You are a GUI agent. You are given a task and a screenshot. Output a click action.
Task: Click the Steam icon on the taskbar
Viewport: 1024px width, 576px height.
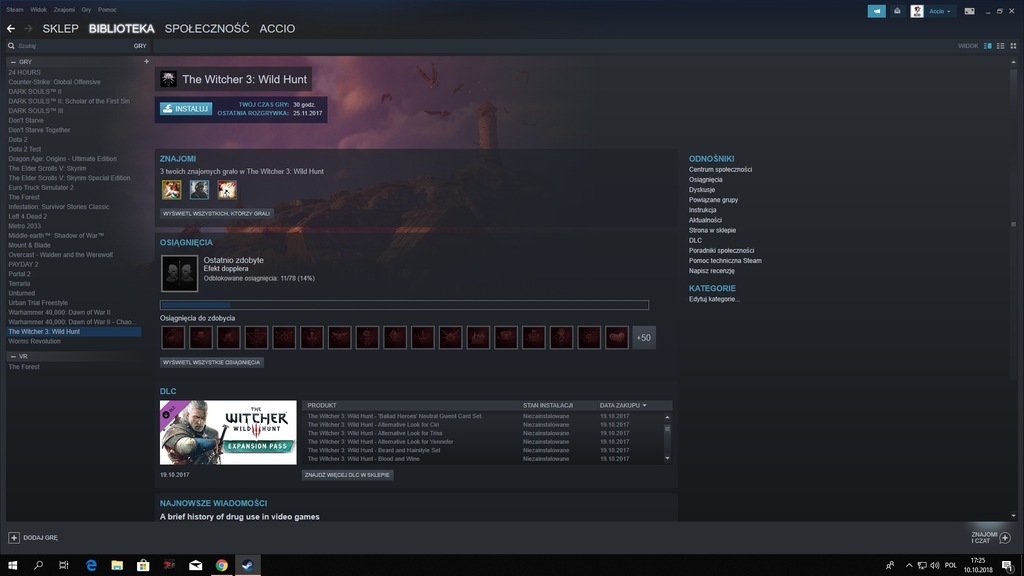click(x=248, y=565)
